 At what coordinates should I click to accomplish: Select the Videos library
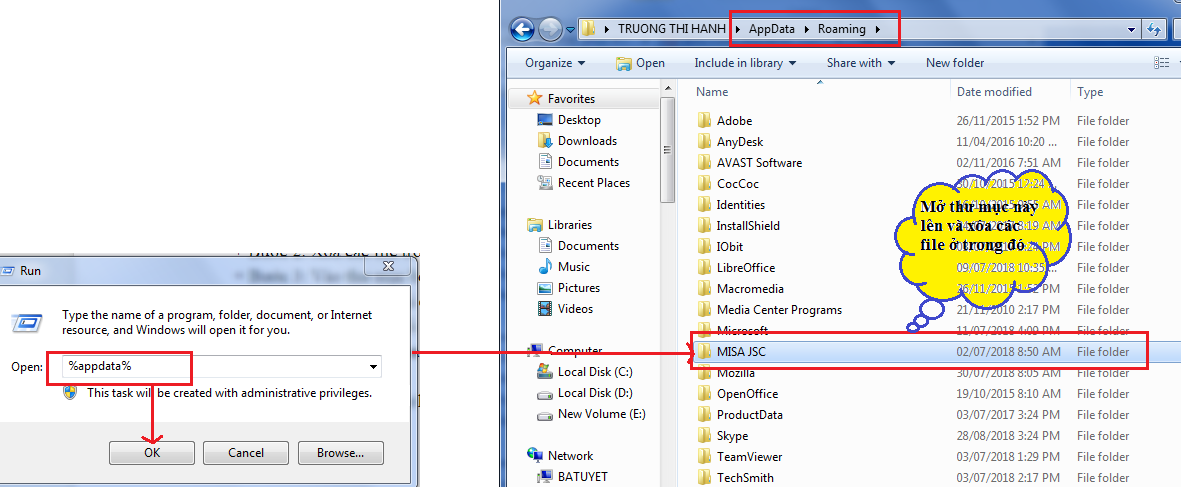(x=575, y=309)
